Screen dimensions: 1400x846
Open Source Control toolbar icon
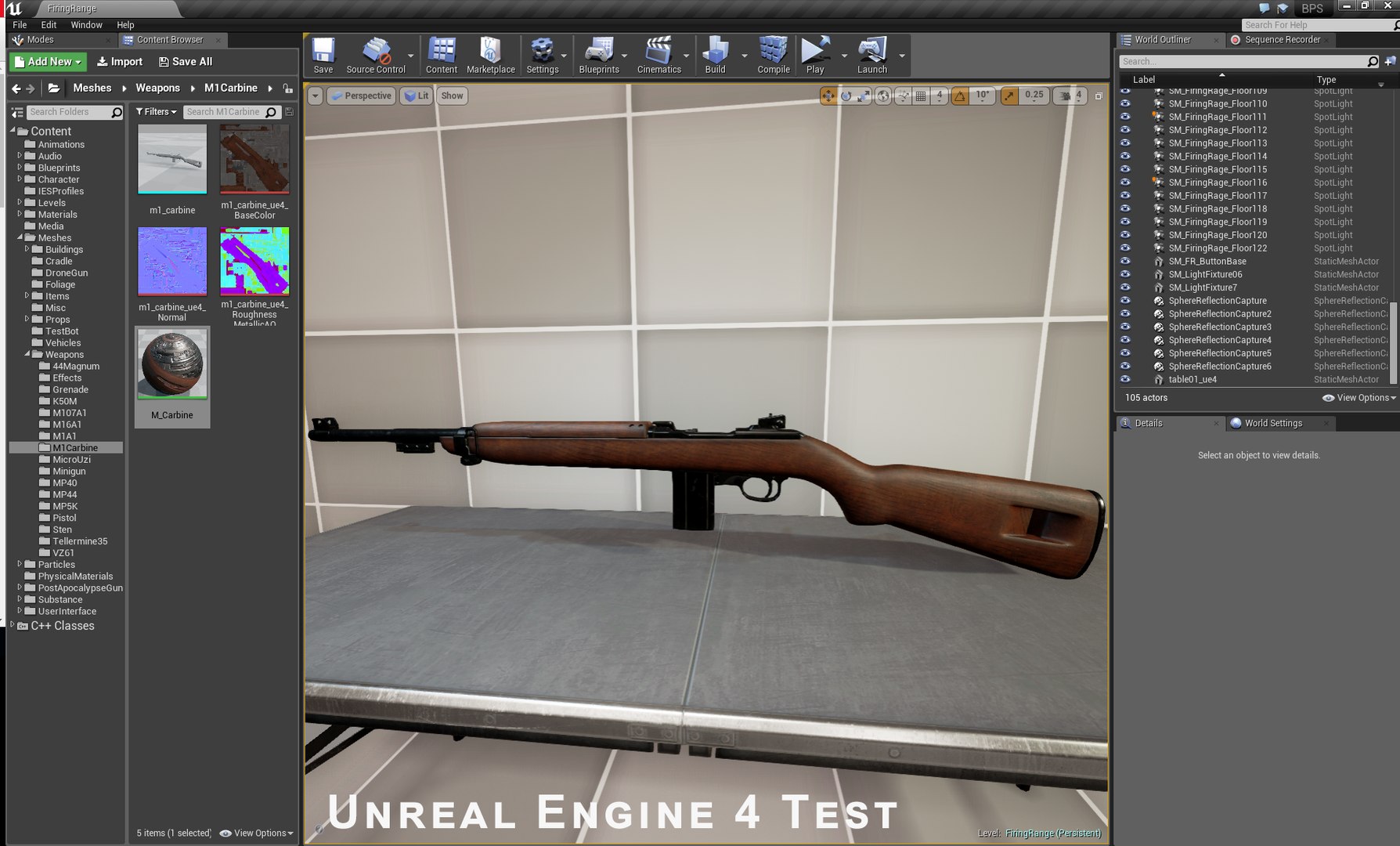tap(376, 56)
